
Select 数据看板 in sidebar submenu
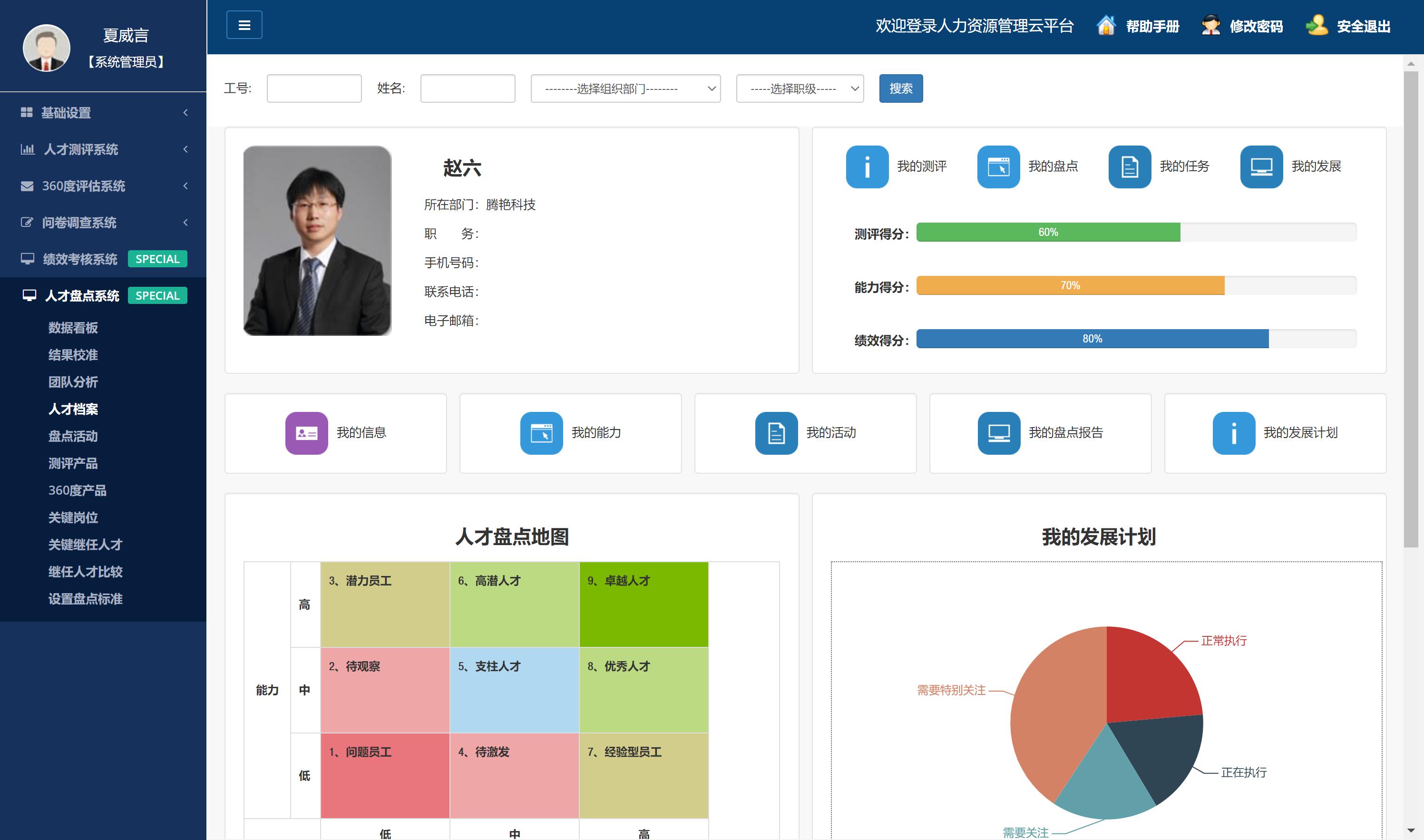tap(73, 328)
